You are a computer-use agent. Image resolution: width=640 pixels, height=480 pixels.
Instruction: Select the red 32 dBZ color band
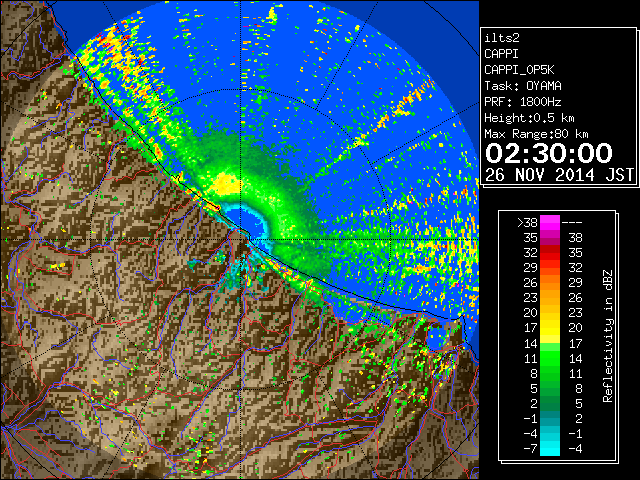pos(550,253)
